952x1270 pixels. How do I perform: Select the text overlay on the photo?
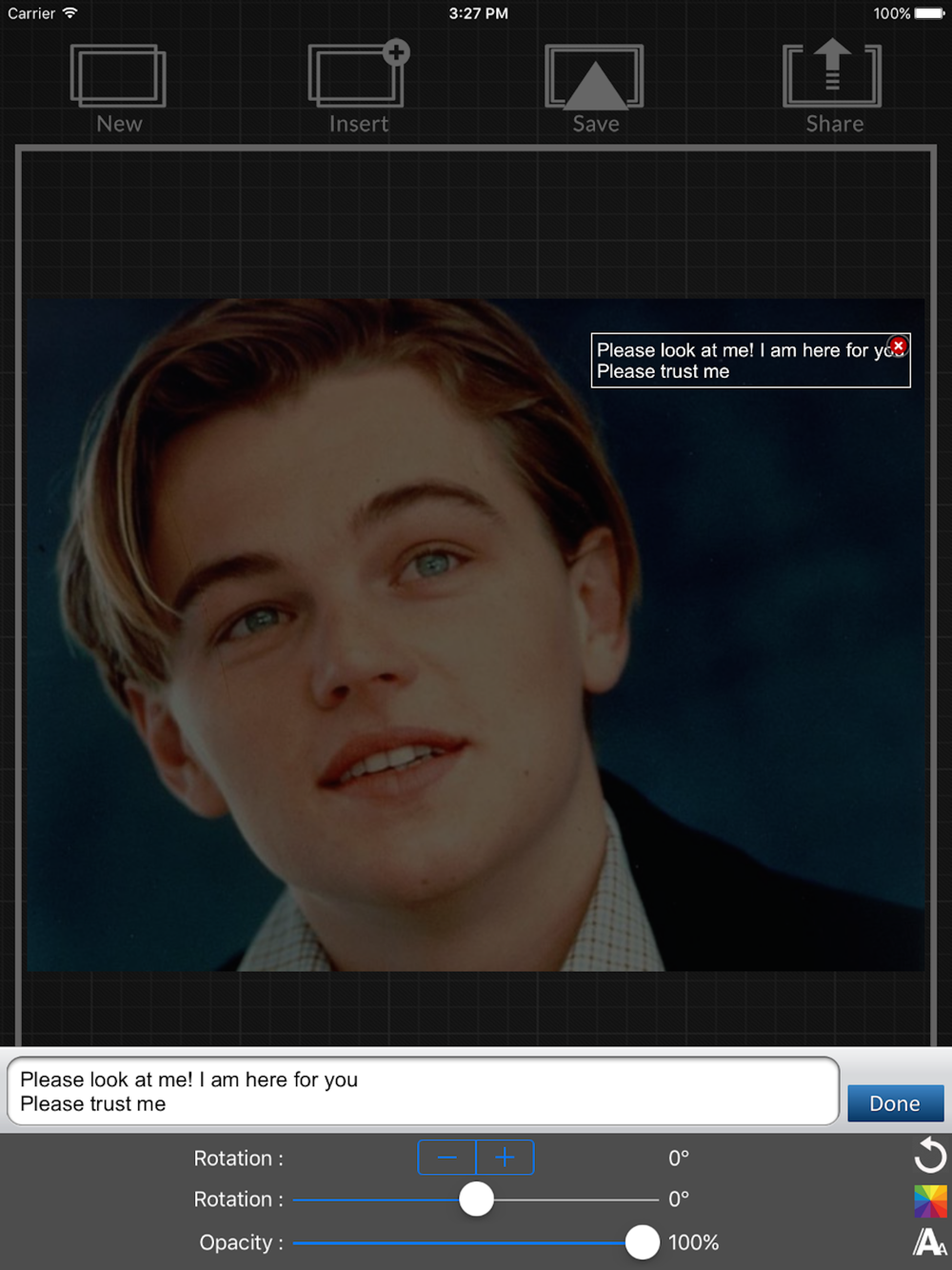click(750, 361)
